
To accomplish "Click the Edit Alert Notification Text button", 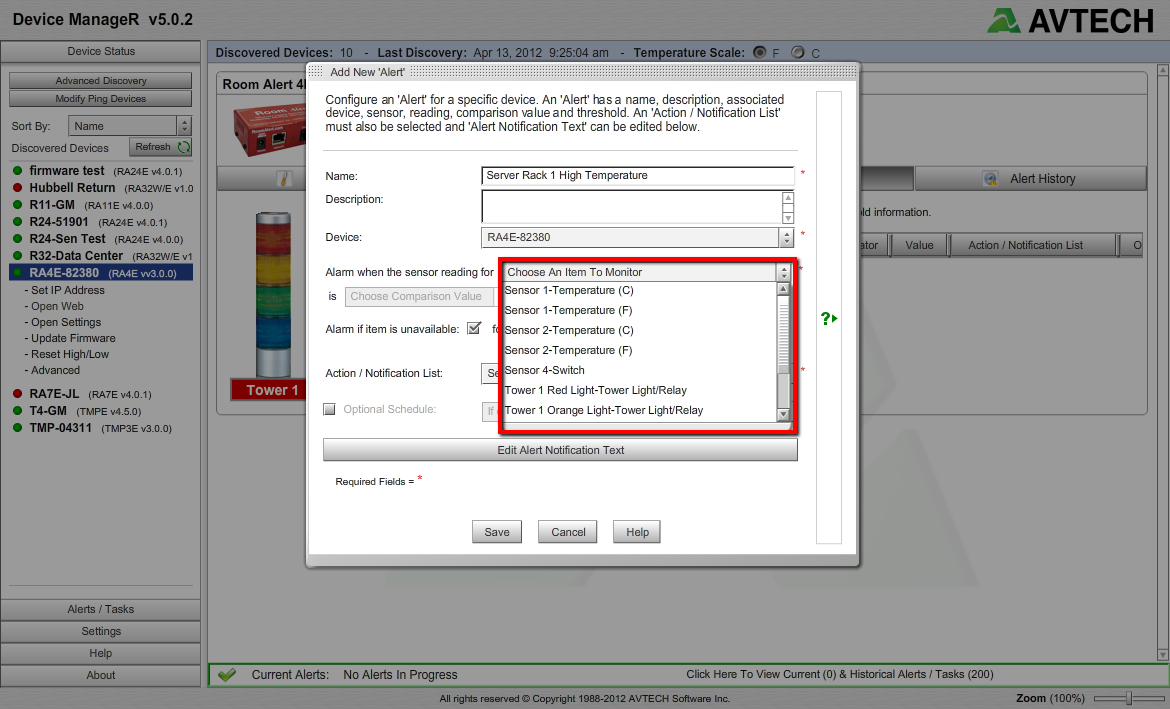I will pyautogui.click(x=560, y=449).
